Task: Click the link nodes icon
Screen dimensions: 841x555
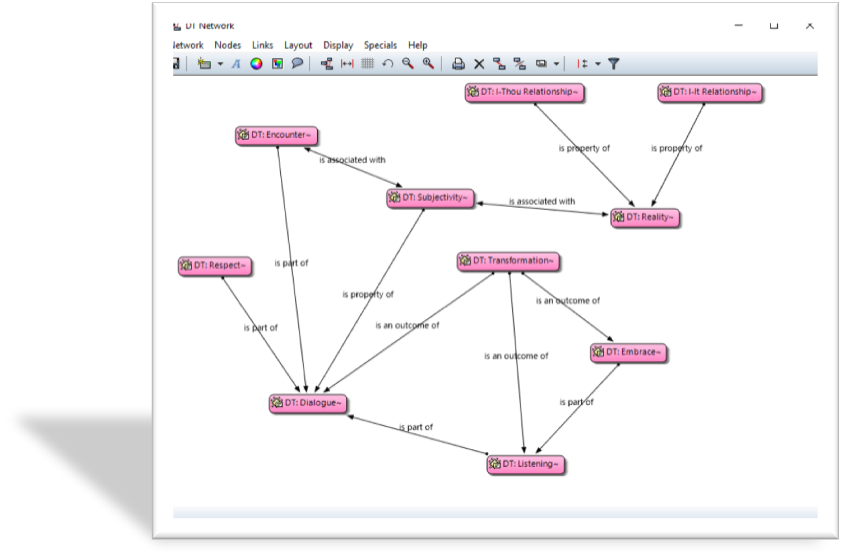Action: 499,64
